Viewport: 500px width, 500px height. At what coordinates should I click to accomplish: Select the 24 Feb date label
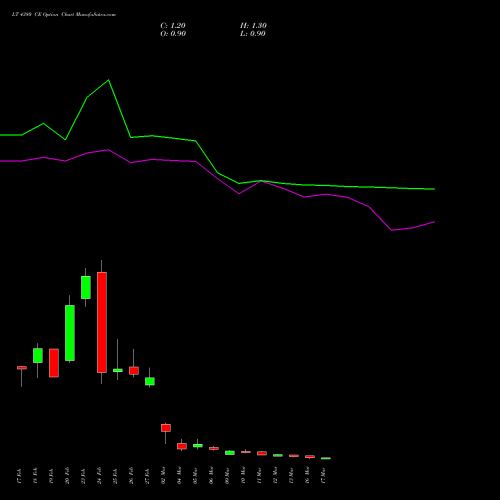pos(99,476)
